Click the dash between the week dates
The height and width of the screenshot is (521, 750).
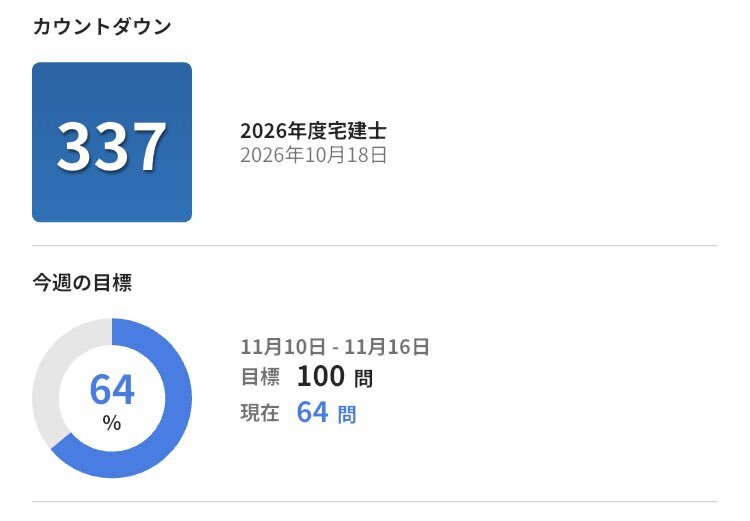(335, 348)
